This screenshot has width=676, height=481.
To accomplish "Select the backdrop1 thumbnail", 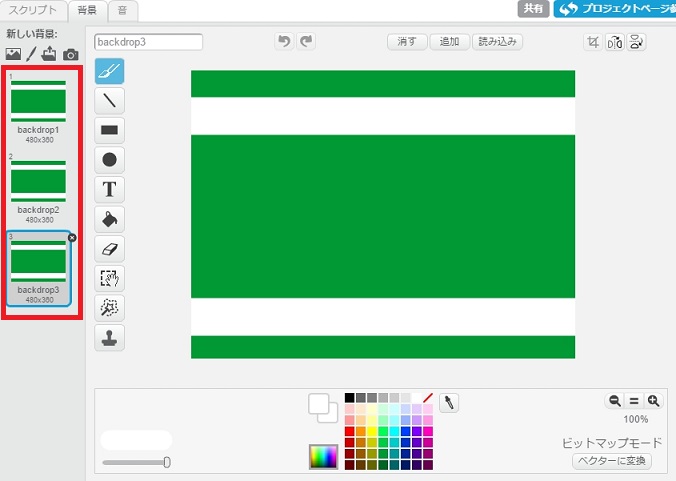I will click(38, 110).
